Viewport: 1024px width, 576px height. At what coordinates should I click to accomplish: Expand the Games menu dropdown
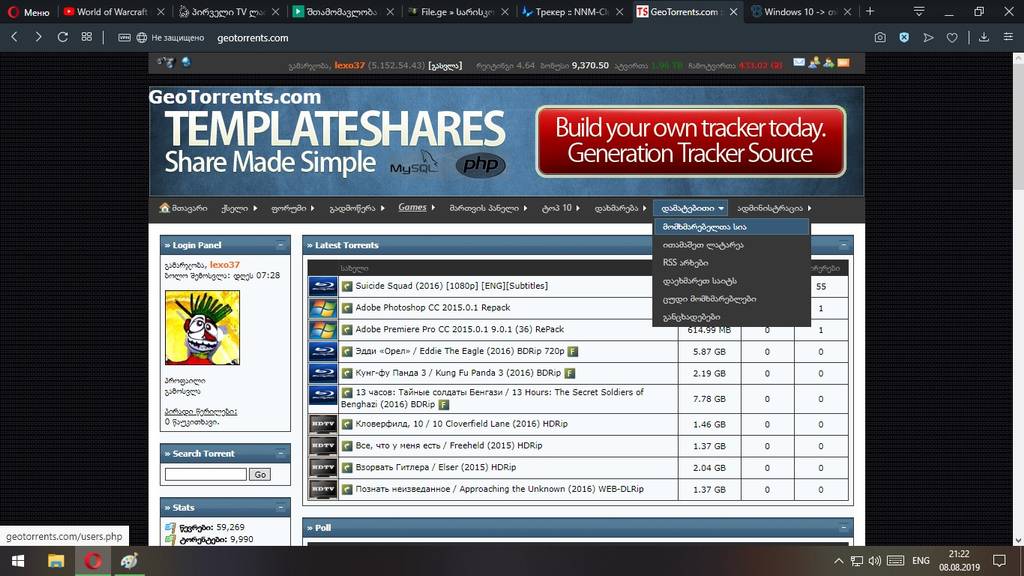417,208
